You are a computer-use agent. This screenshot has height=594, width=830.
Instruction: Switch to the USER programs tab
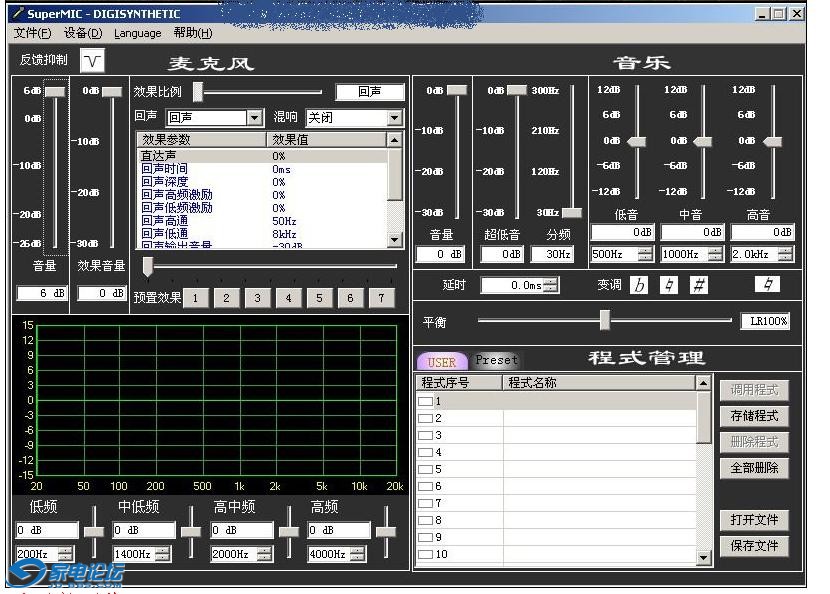tap(442, 362)
